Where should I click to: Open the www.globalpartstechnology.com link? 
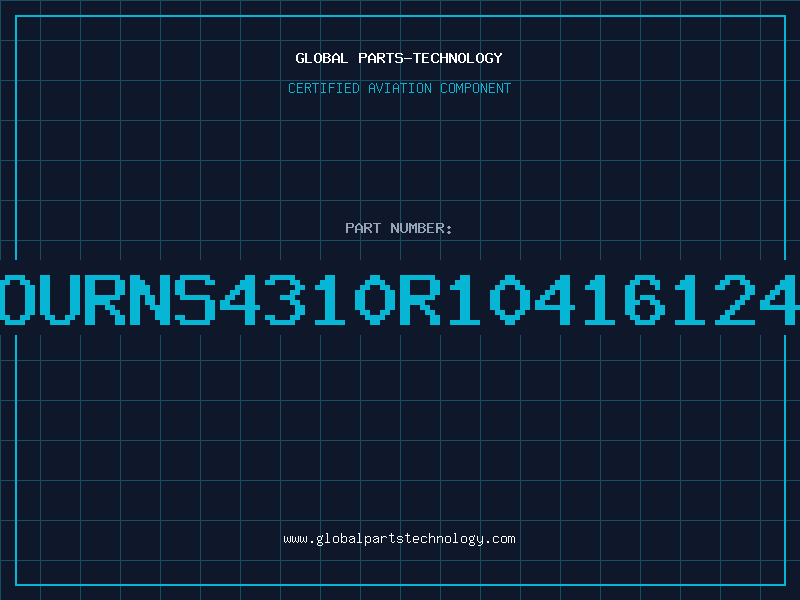399,539
